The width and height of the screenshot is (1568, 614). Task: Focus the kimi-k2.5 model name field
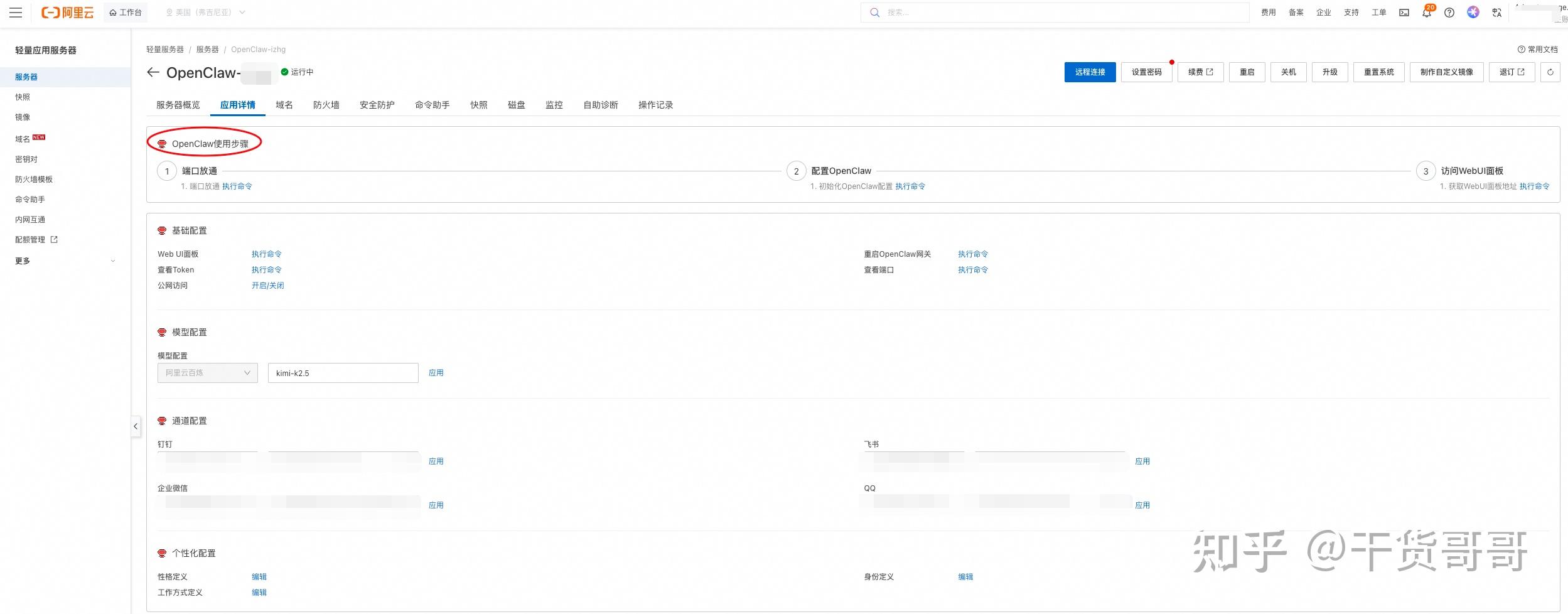343,373
